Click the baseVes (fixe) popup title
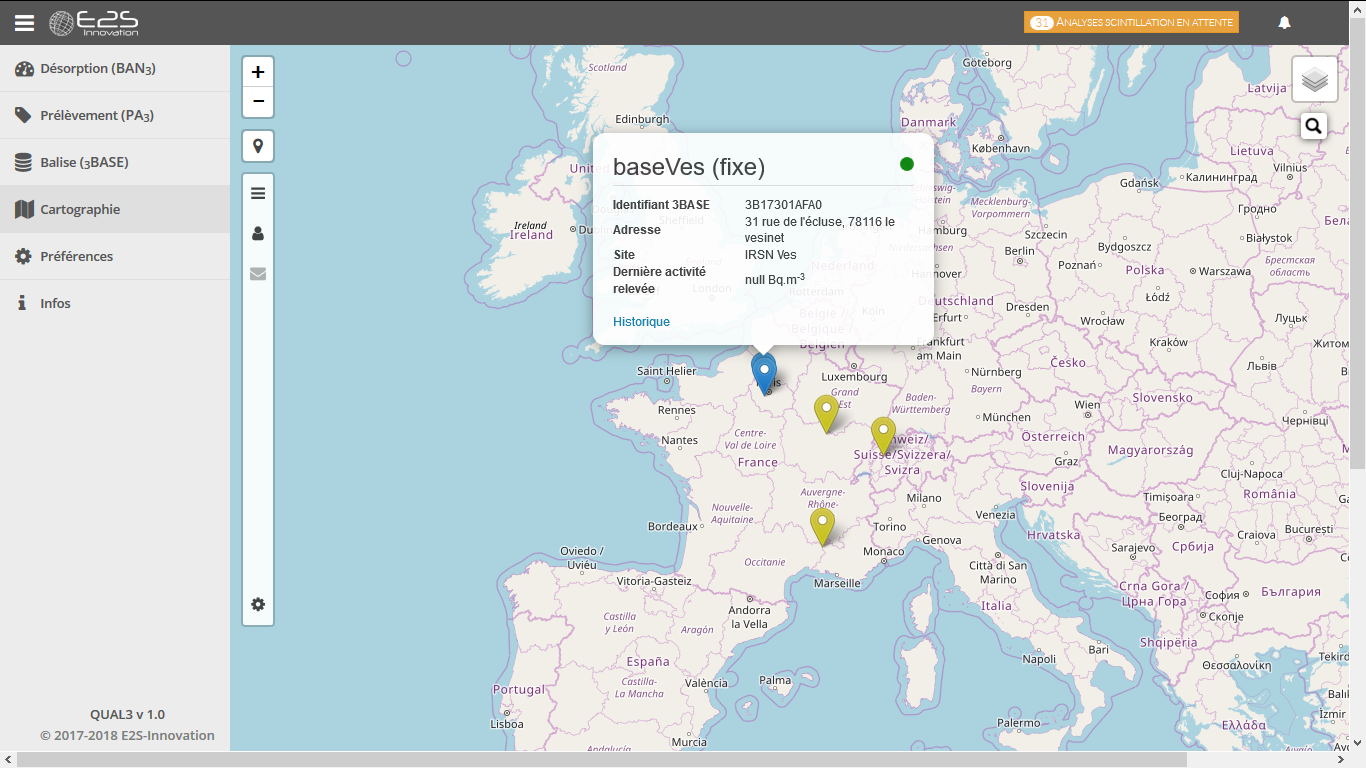 pyautogui.click(x=689, y=166)
